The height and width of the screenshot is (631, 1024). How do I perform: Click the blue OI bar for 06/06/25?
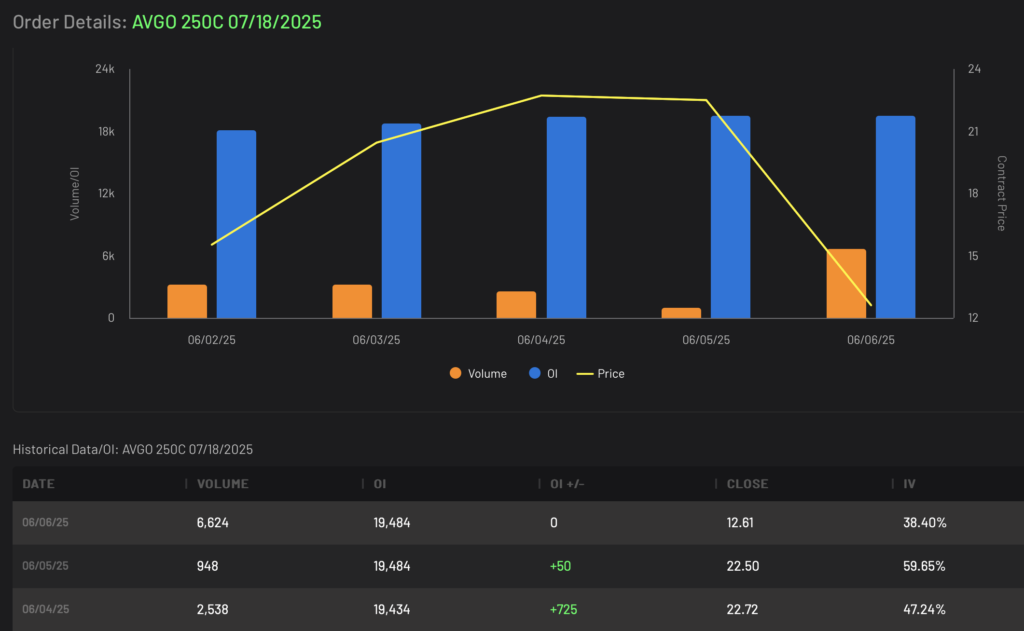[895, 217]
